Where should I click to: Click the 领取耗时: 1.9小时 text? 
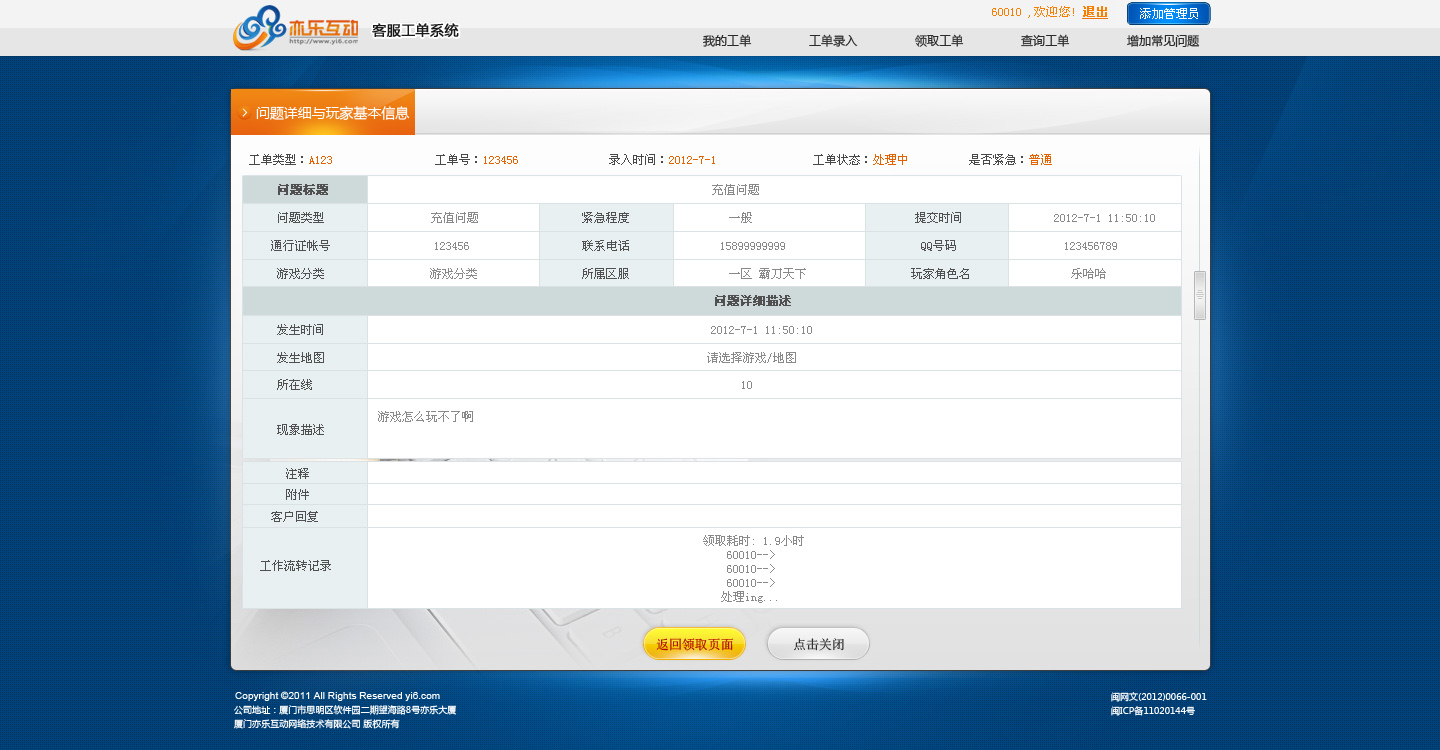click(x=753, y=541)
